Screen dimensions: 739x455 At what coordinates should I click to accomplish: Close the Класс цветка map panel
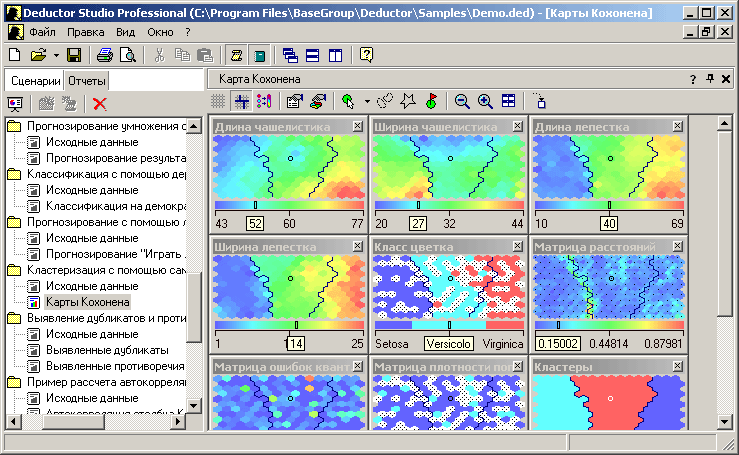coord(517,246)
